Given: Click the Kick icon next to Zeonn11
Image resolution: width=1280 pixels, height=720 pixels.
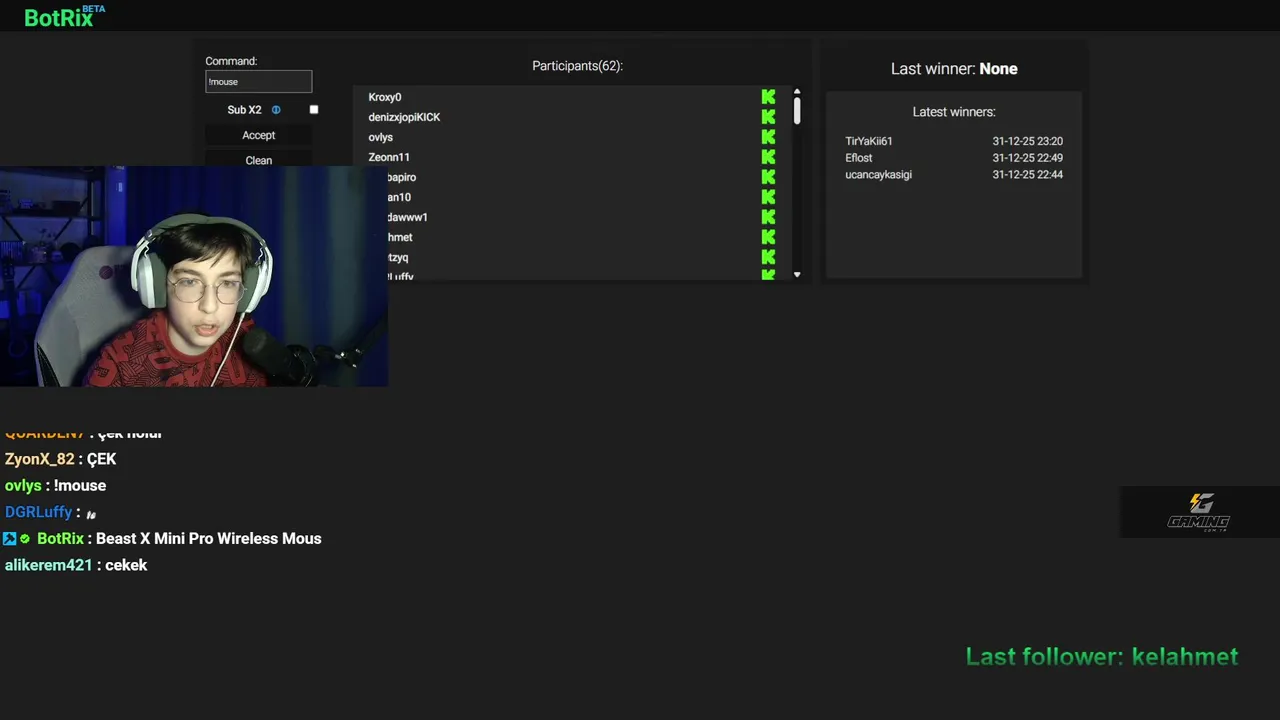Looking at the screenshot, I should tap(768, 157).
